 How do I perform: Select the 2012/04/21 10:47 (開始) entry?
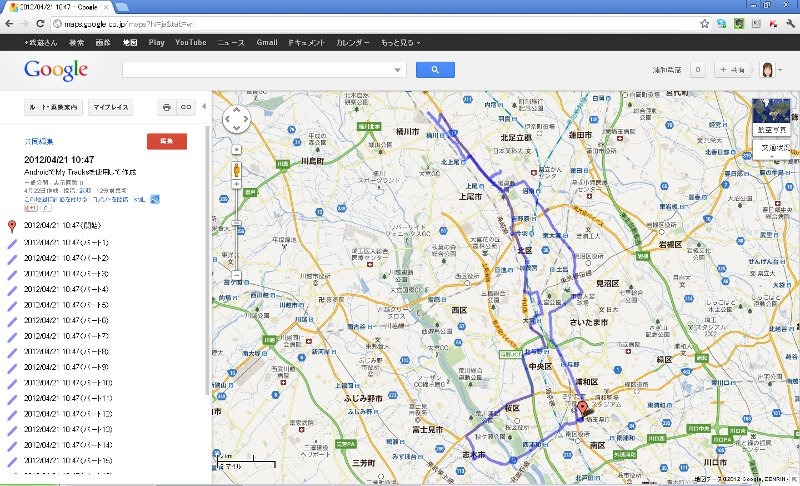point(62,225)
